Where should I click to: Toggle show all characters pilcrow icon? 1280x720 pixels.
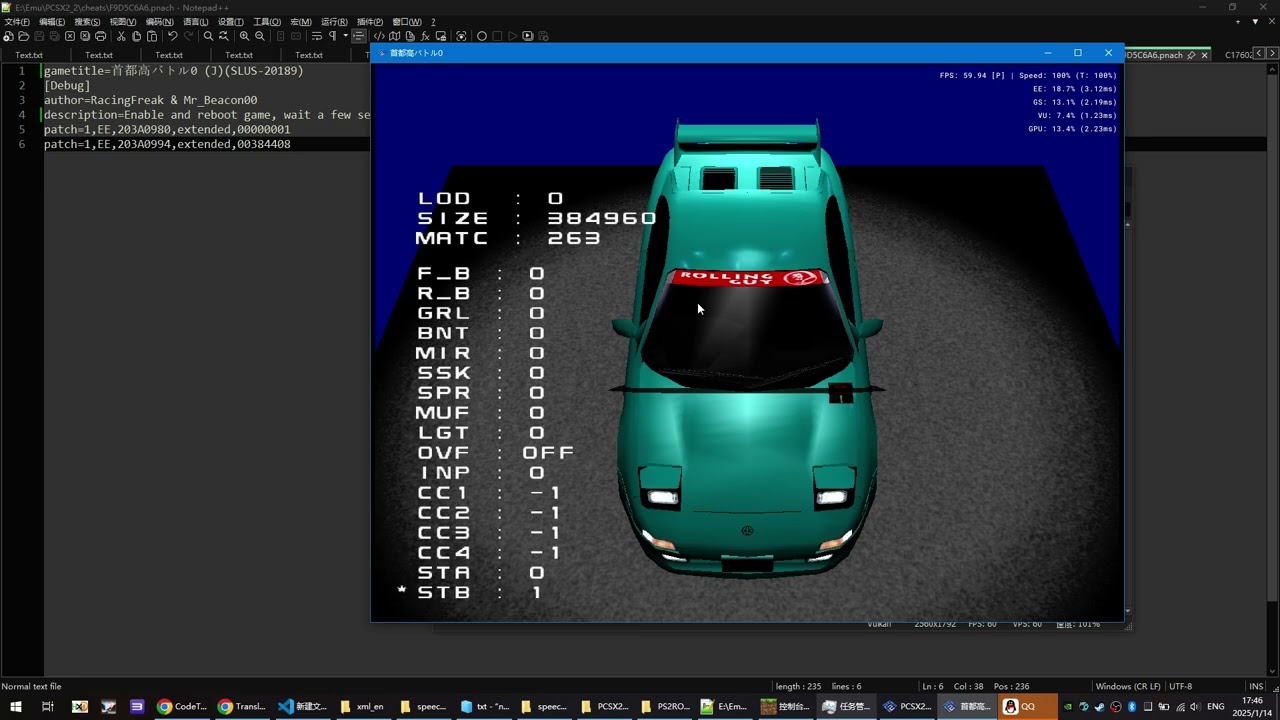click(x=333, y=36)
